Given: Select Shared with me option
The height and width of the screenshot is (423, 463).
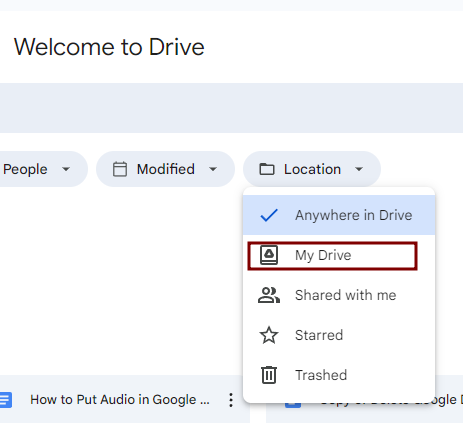Looking at the screenshot, I should pyautogui.click(x=339, y=295).
